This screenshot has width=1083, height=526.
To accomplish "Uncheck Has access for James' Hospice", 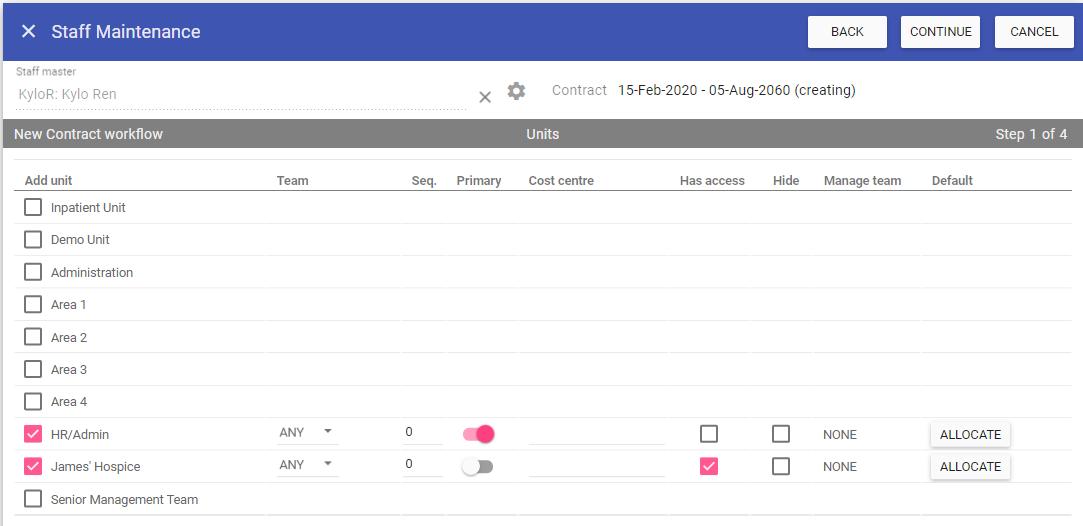I will coord(709,466).
